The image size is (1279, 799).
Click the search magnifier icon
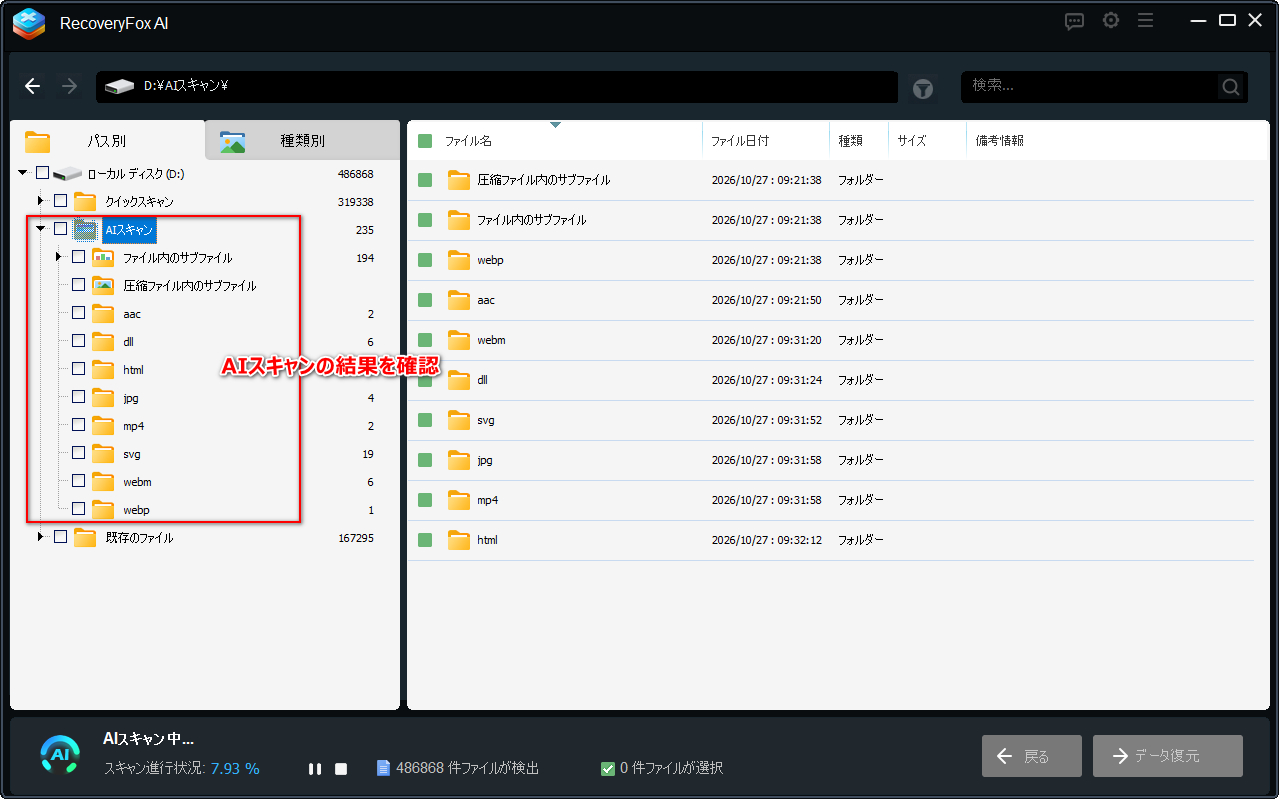[1231, 87]
